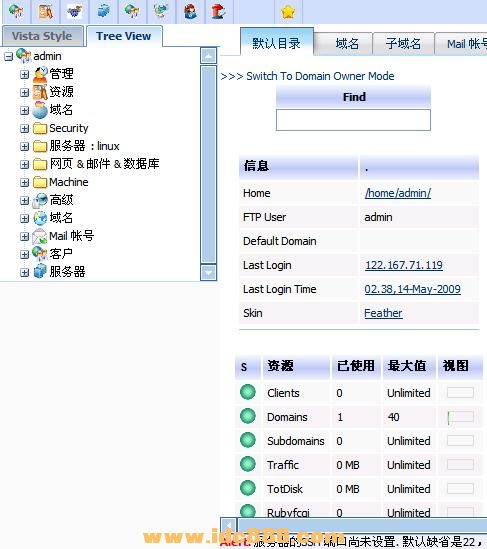The height and width of the screenshot is (549, 487).
Task: Click the tree panel scroll down arrow
Action: (209, 272)
